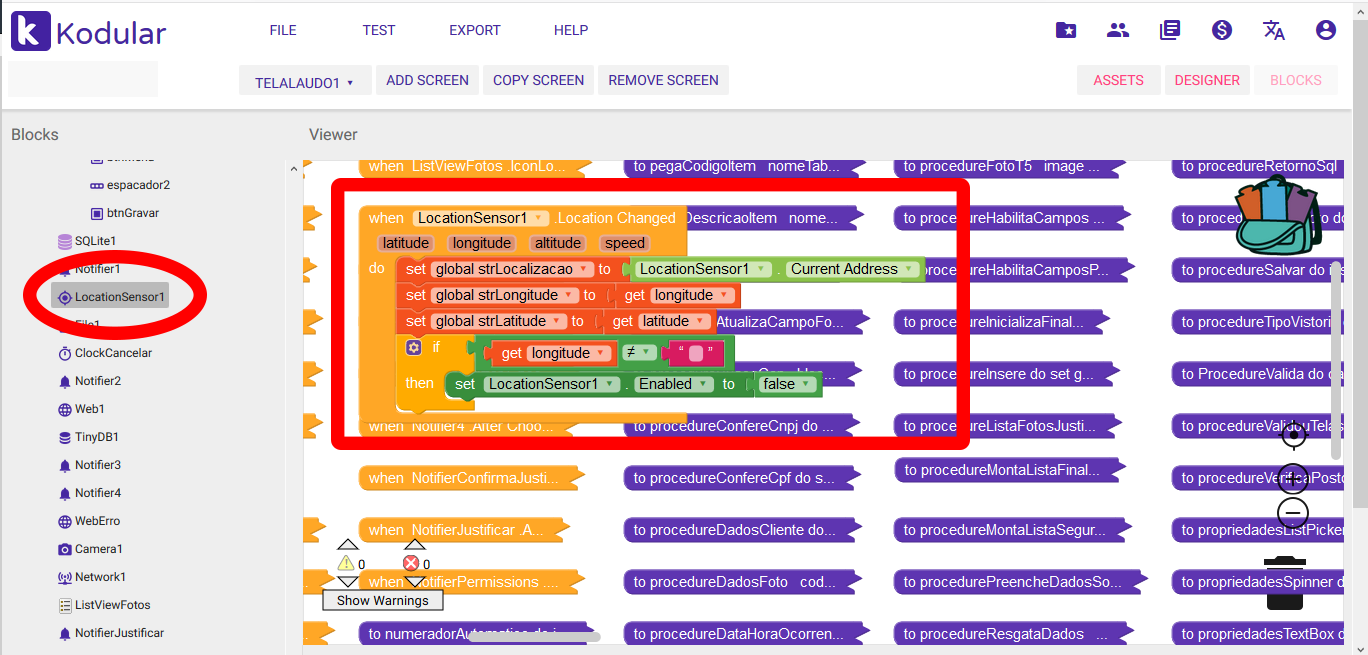This screenshot has height=655, width=1368.
Task: Select espacador2 component
Action: pos(129,185)
